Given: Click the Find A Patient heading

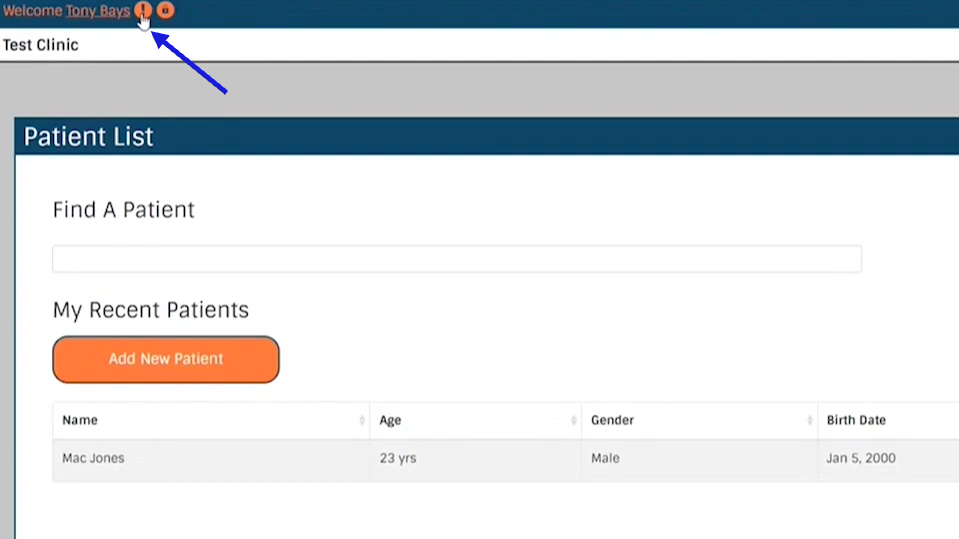Looking at the screenshot, I should (x=124, y=210).
